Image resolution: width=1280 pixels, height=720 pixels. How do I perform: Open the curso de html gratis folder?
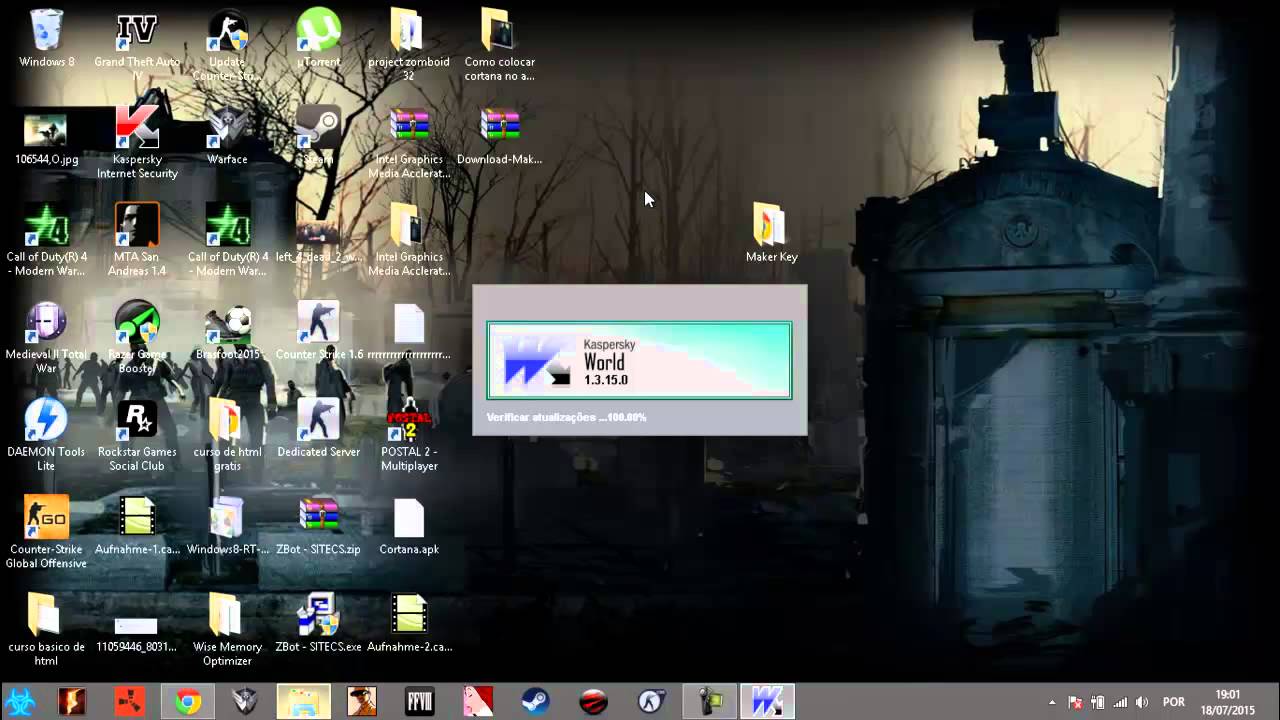pos(228,420)
